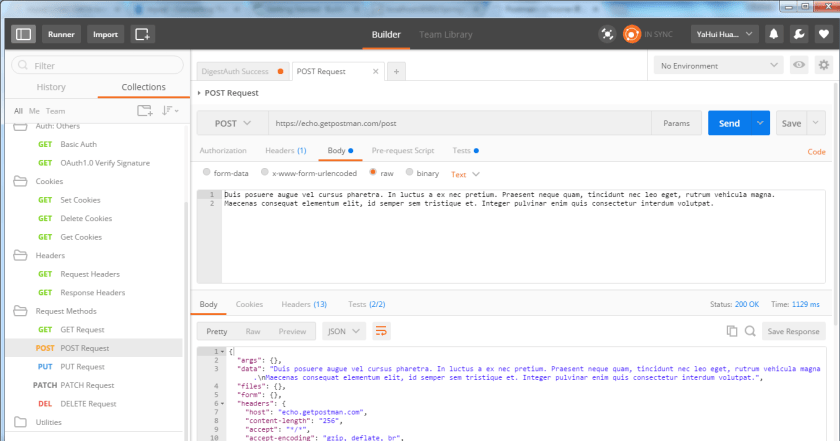This screenshot has width=840, height=441.
Task: Open the wrench settings icon
Action: [x=798, y=34]
